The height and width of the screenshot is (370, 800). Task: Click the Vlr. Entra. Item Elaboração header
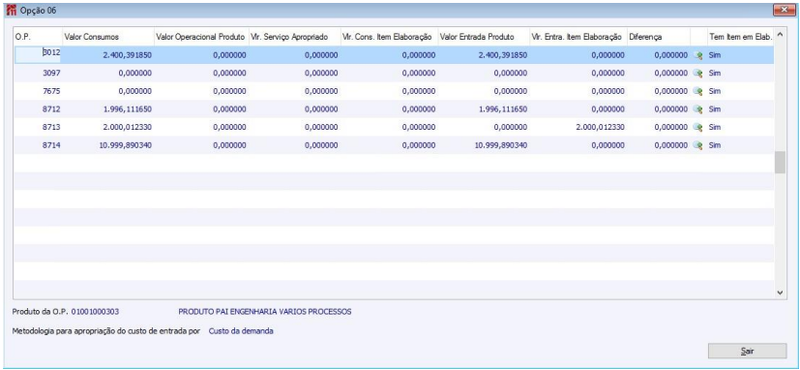point(578,37)
